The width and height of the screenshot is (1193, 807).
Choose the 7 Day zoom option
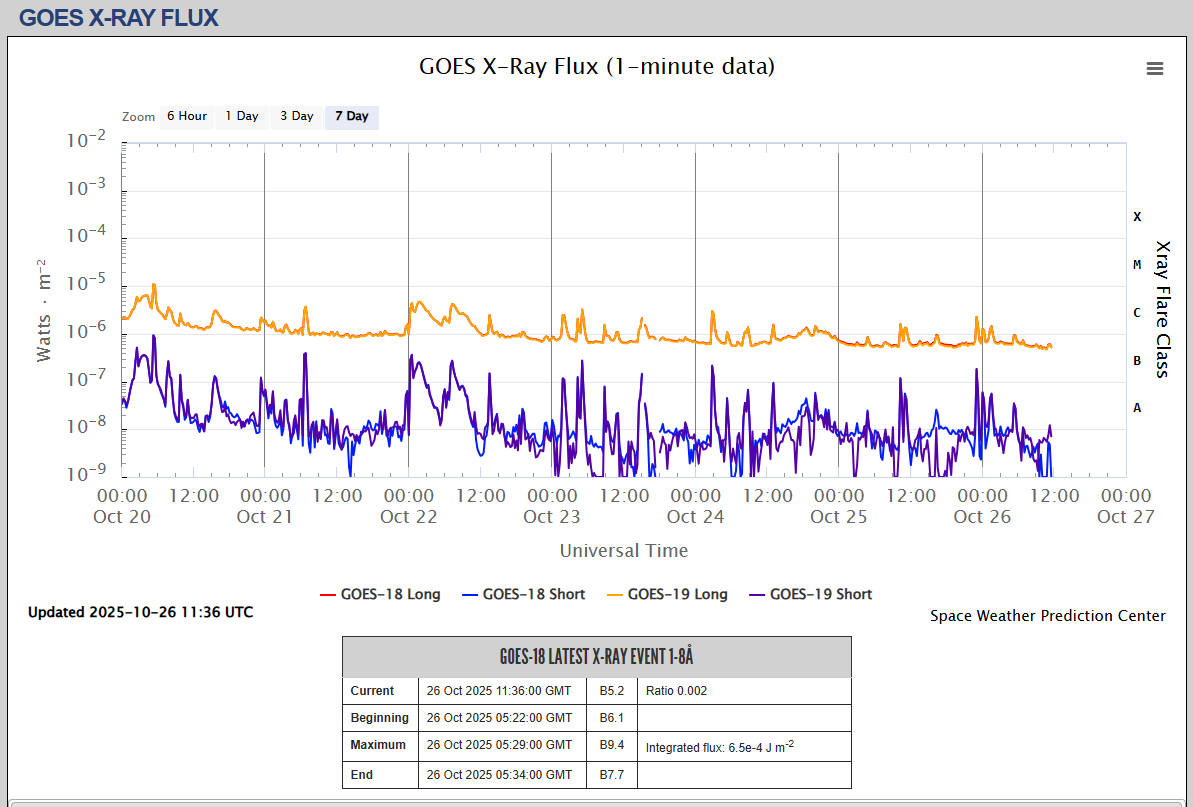351,117
